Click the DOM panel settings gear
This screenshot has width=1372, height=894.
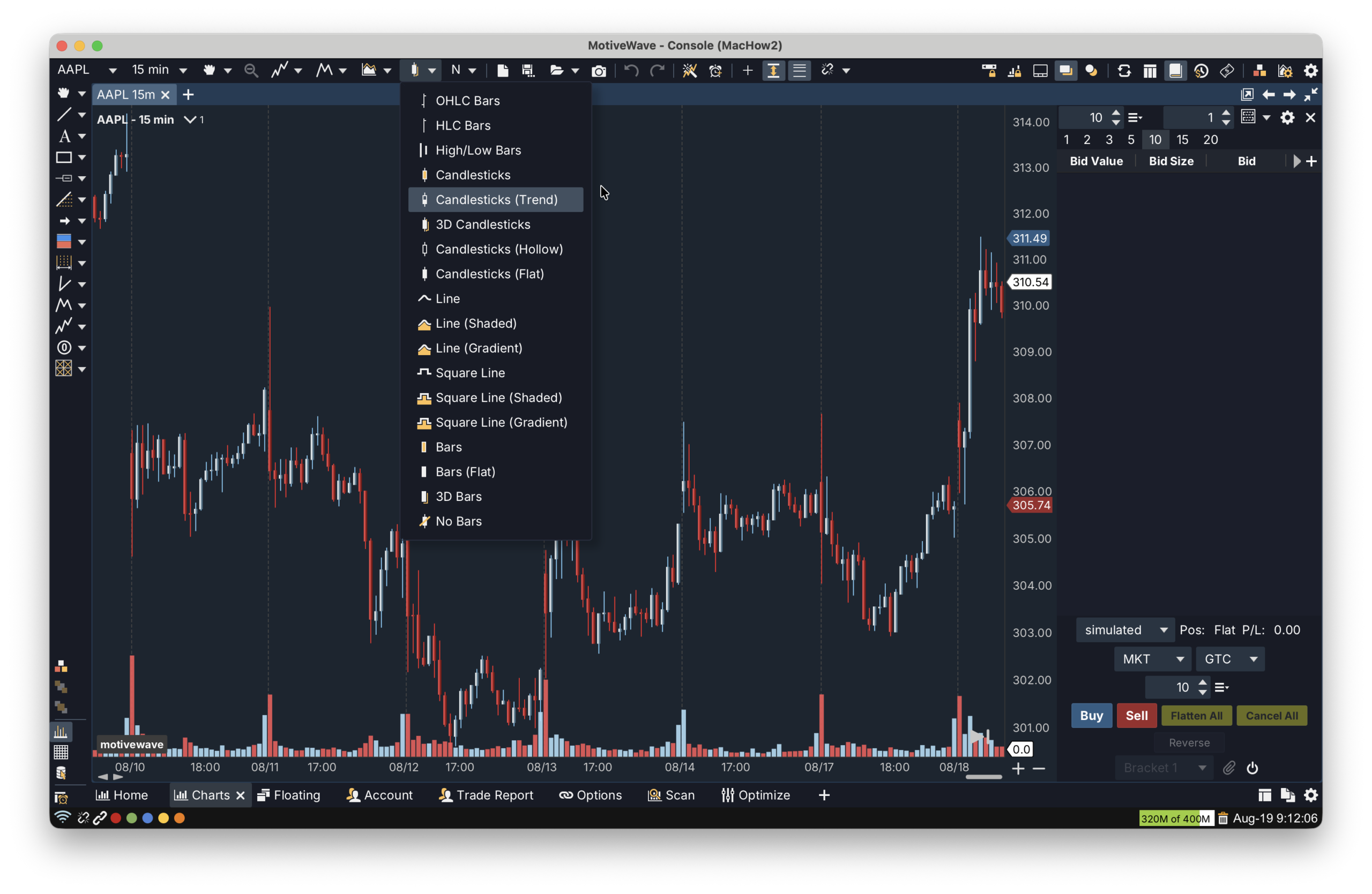1287,117
